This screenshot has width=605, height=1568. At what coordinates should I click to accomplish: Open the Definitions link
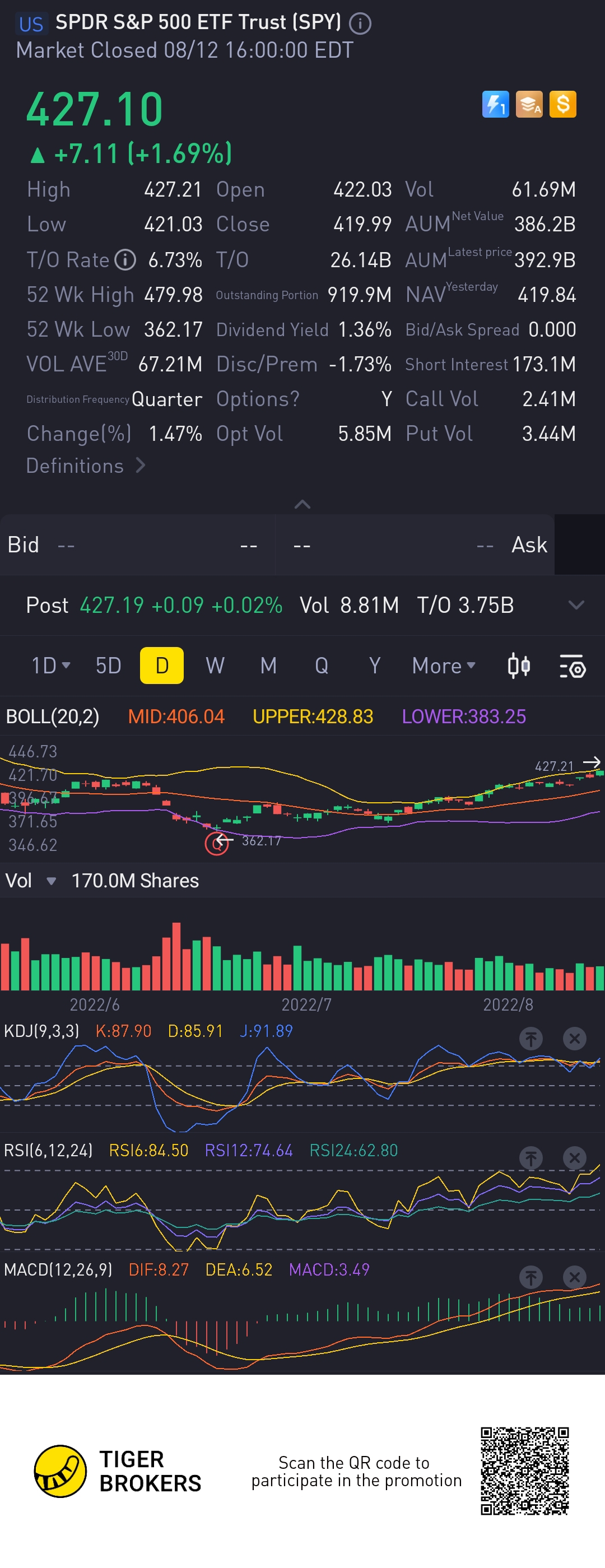86,466
